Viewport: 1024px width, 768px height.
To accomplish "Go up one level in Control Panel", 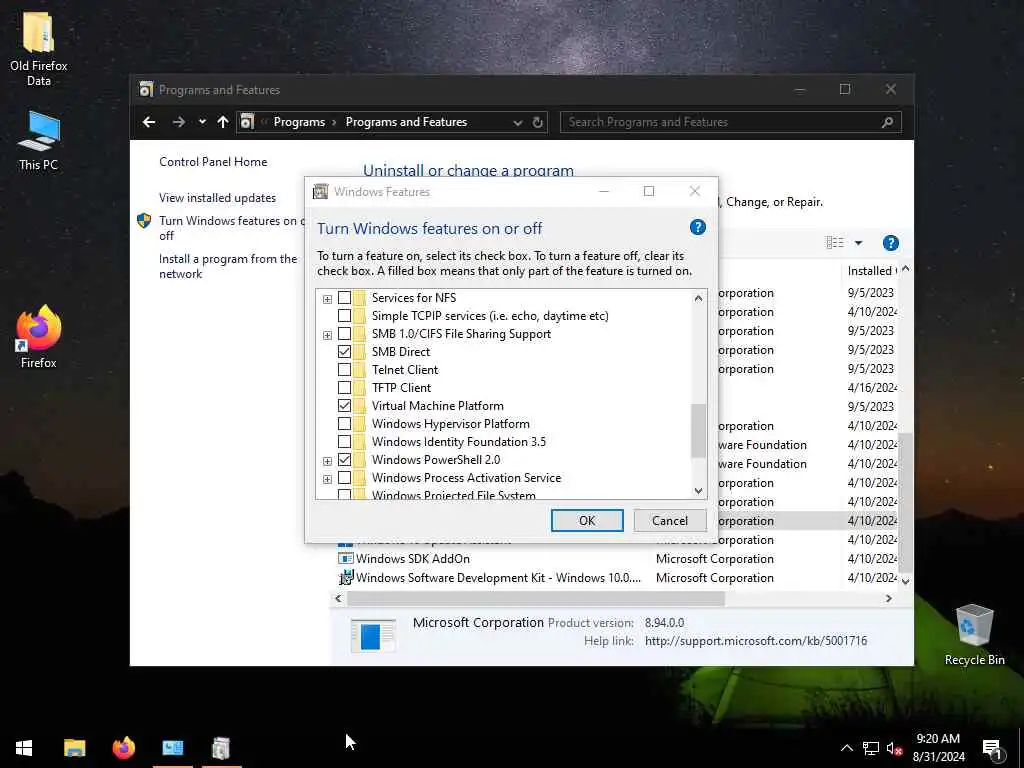I will [223, 122].
